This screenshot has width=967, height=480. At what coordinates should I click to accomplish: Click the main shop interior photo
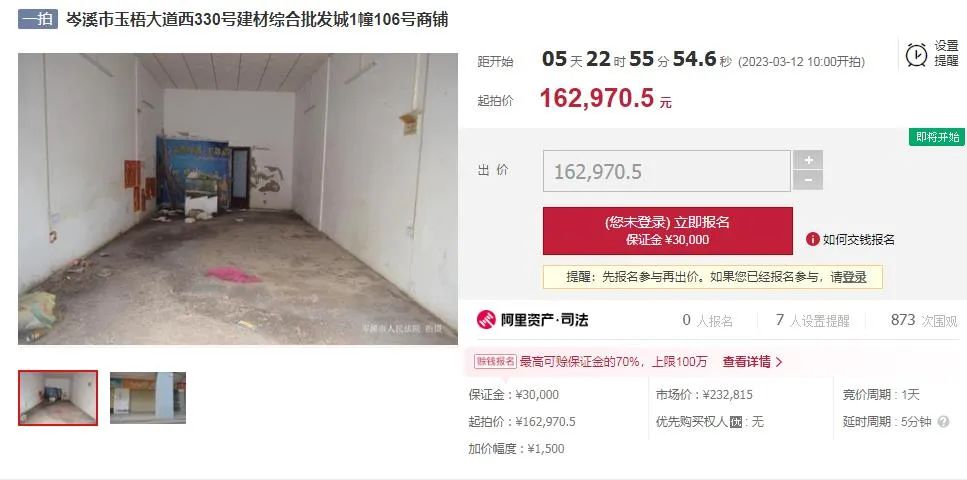pyautogui.click(x=238, y=199)
